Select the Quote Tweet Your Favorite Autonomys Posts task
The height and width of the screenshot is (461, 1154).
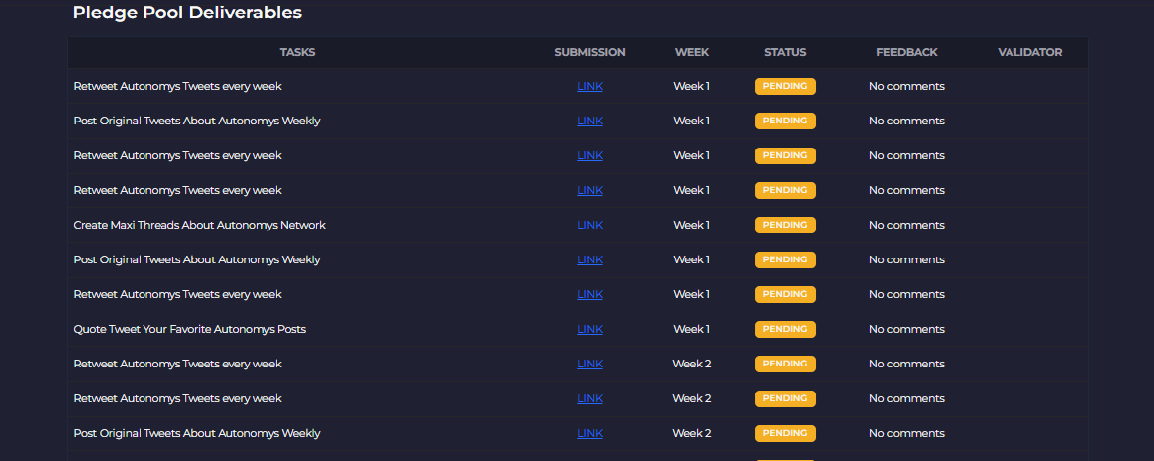190,329
